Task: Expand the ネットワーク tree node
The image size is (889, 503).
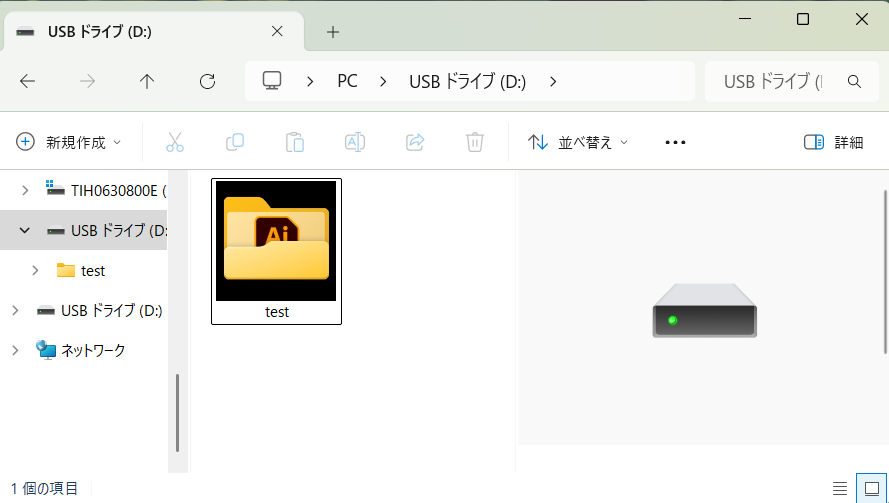Action: [x=15, y=350]
